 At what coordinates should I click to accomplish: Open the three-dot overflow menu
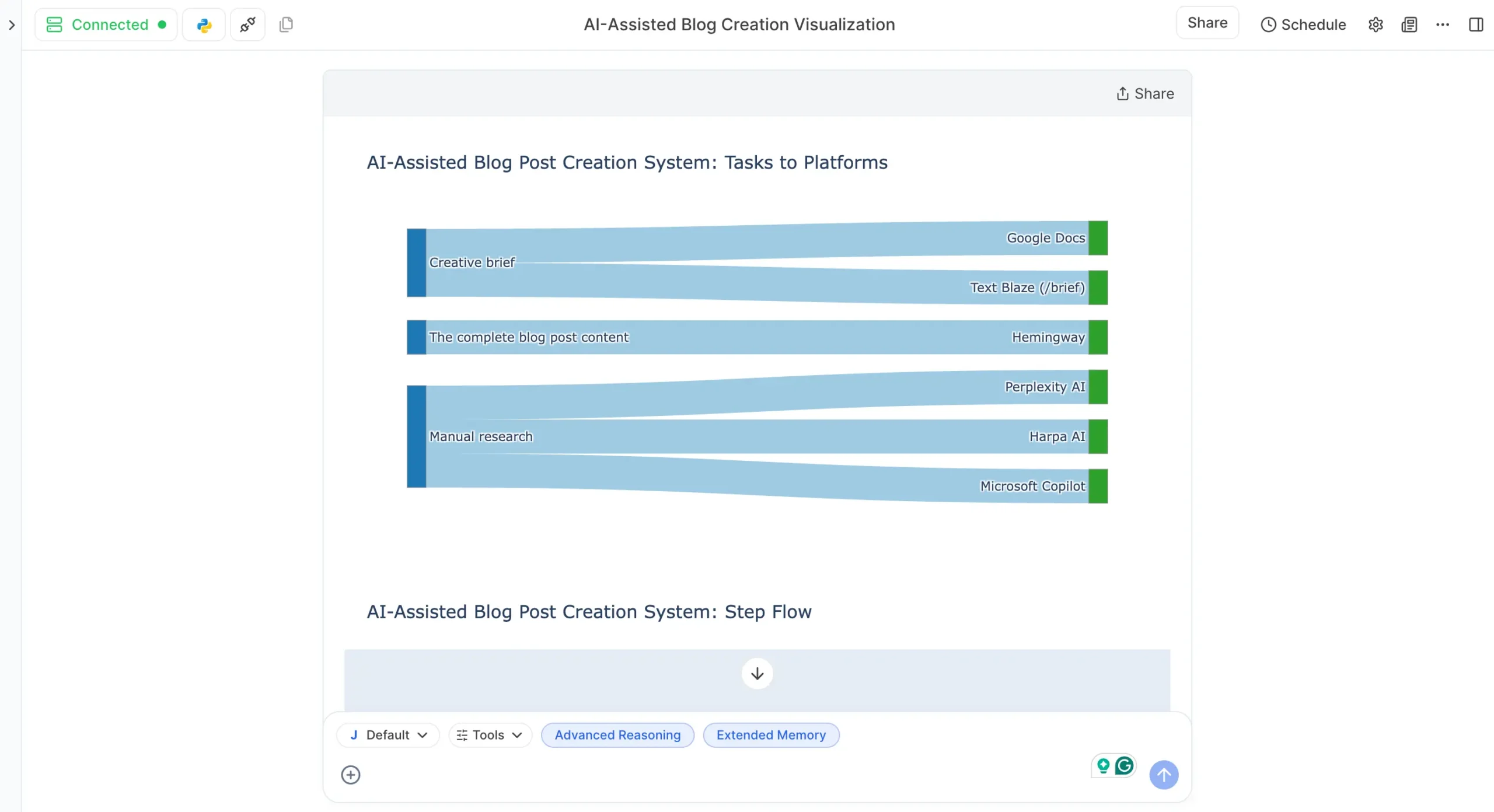[x=1443, y=24]
